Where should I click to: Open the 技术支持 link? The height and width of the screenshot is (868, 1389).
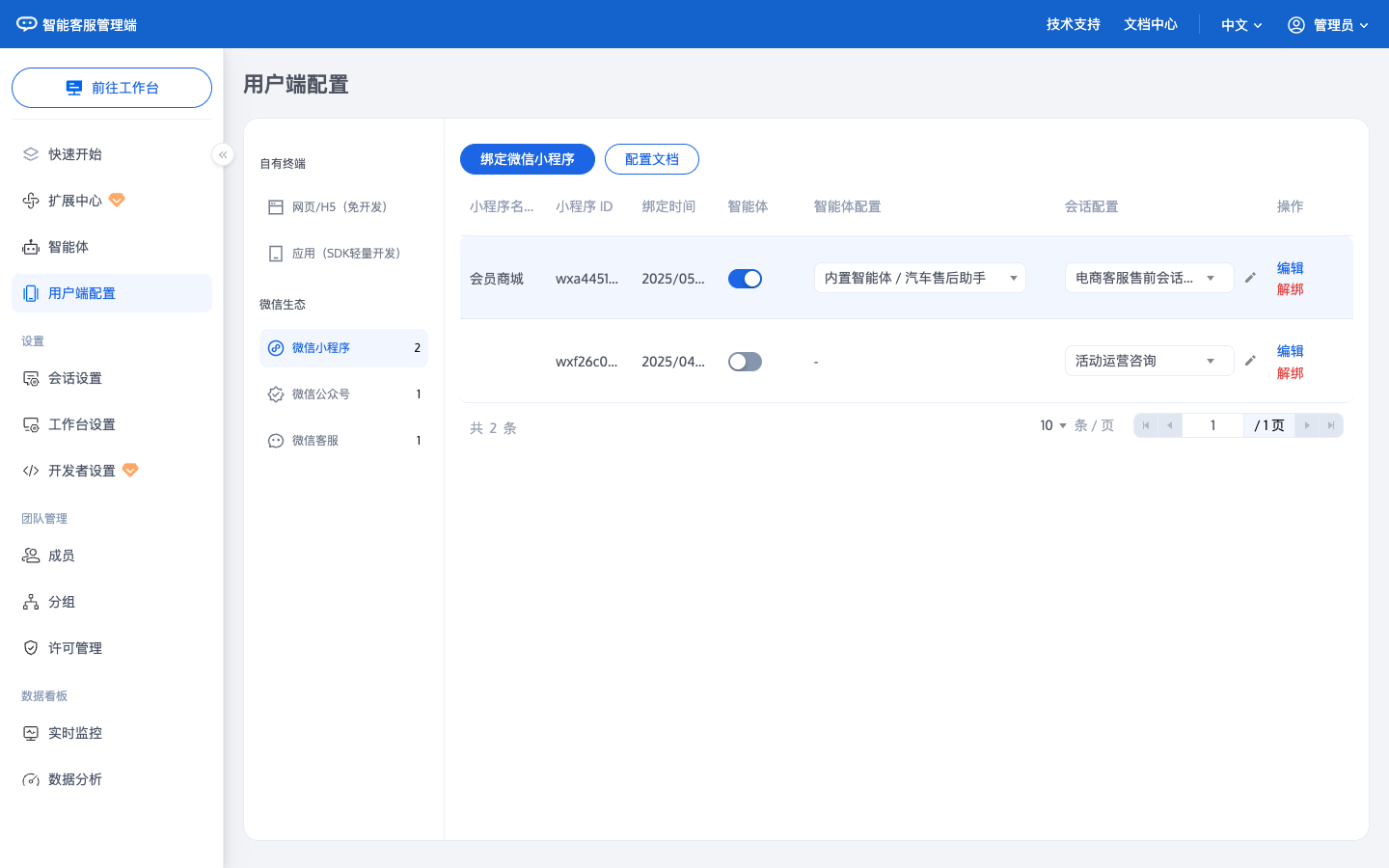(1074, 24)
